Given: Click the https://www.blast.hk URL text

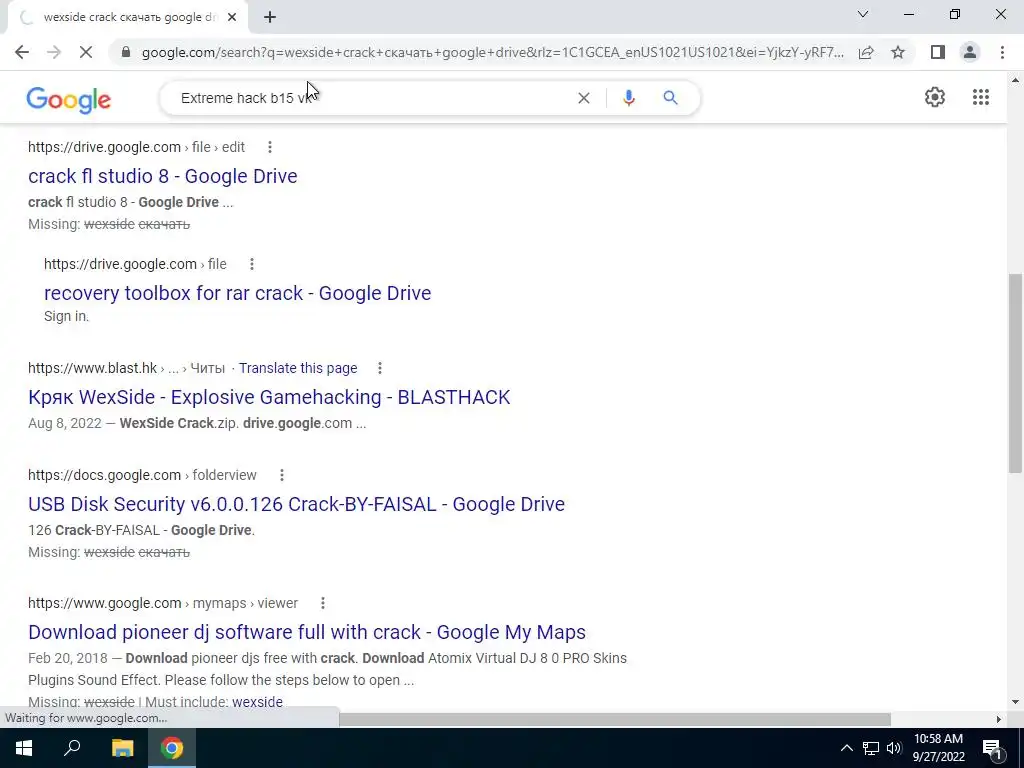Looking at the screenshot, I should (92, 368).
